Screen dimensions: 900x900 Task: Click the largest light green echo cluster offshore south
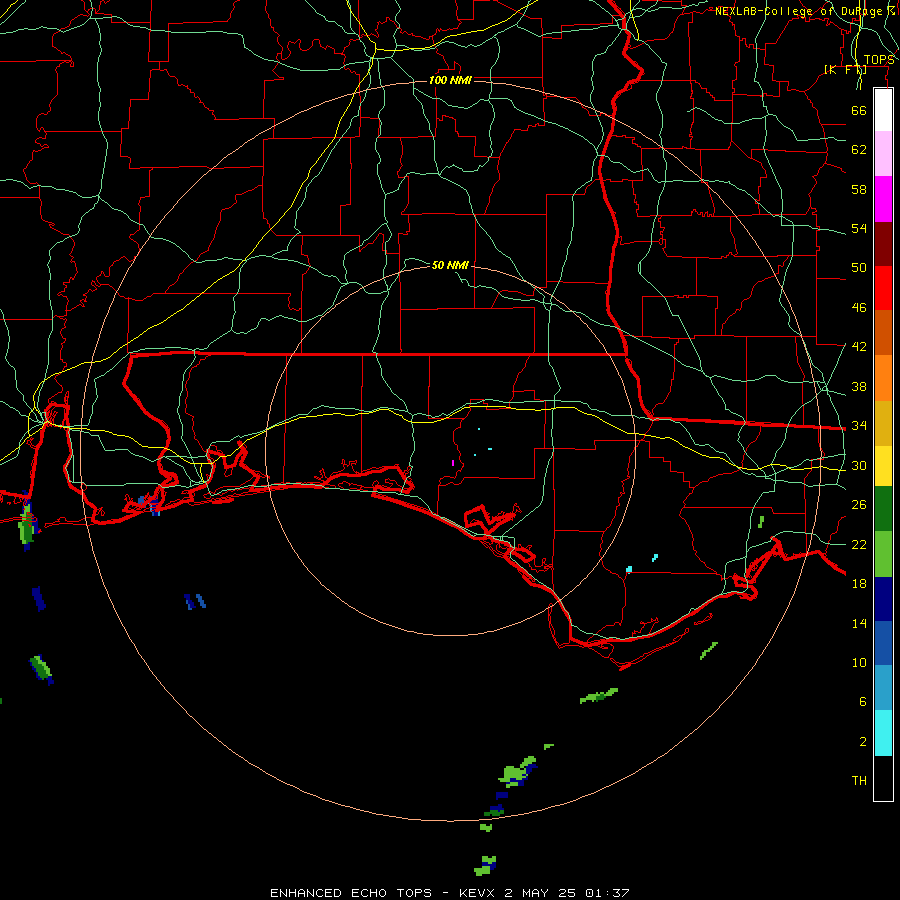[x=518, y=772]
